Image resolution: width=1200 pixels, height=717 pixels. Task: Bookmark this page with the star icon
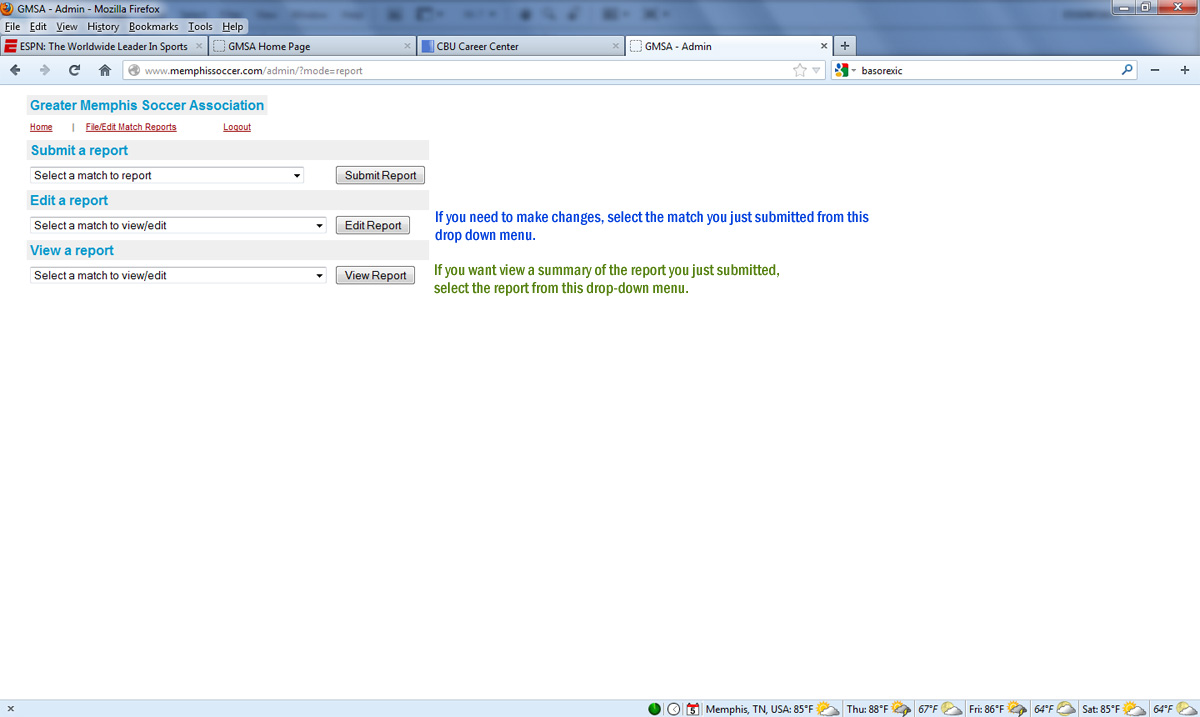799,70
